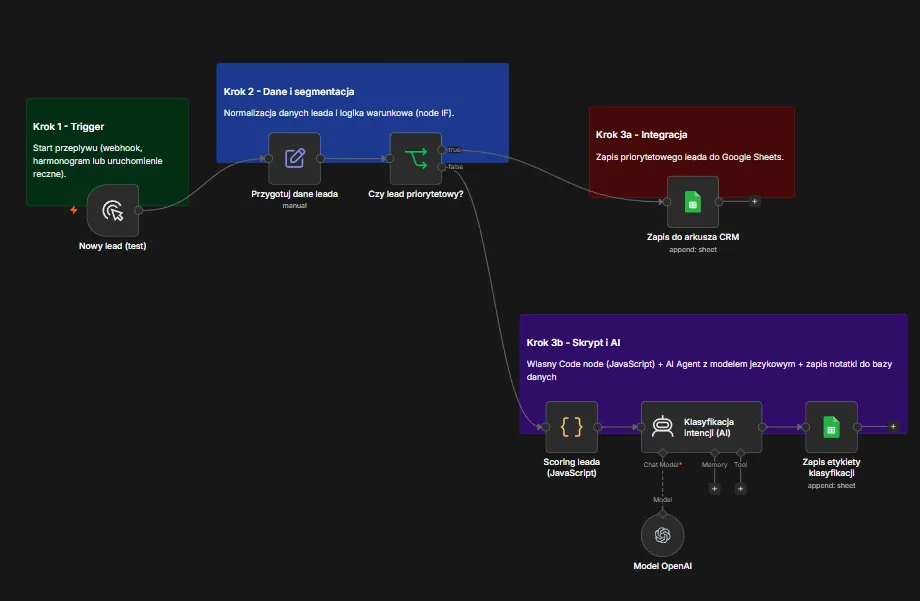Open the Klasyfikacja intencji (AI) agent node
The image size is (920, 601).
point(702,427)
